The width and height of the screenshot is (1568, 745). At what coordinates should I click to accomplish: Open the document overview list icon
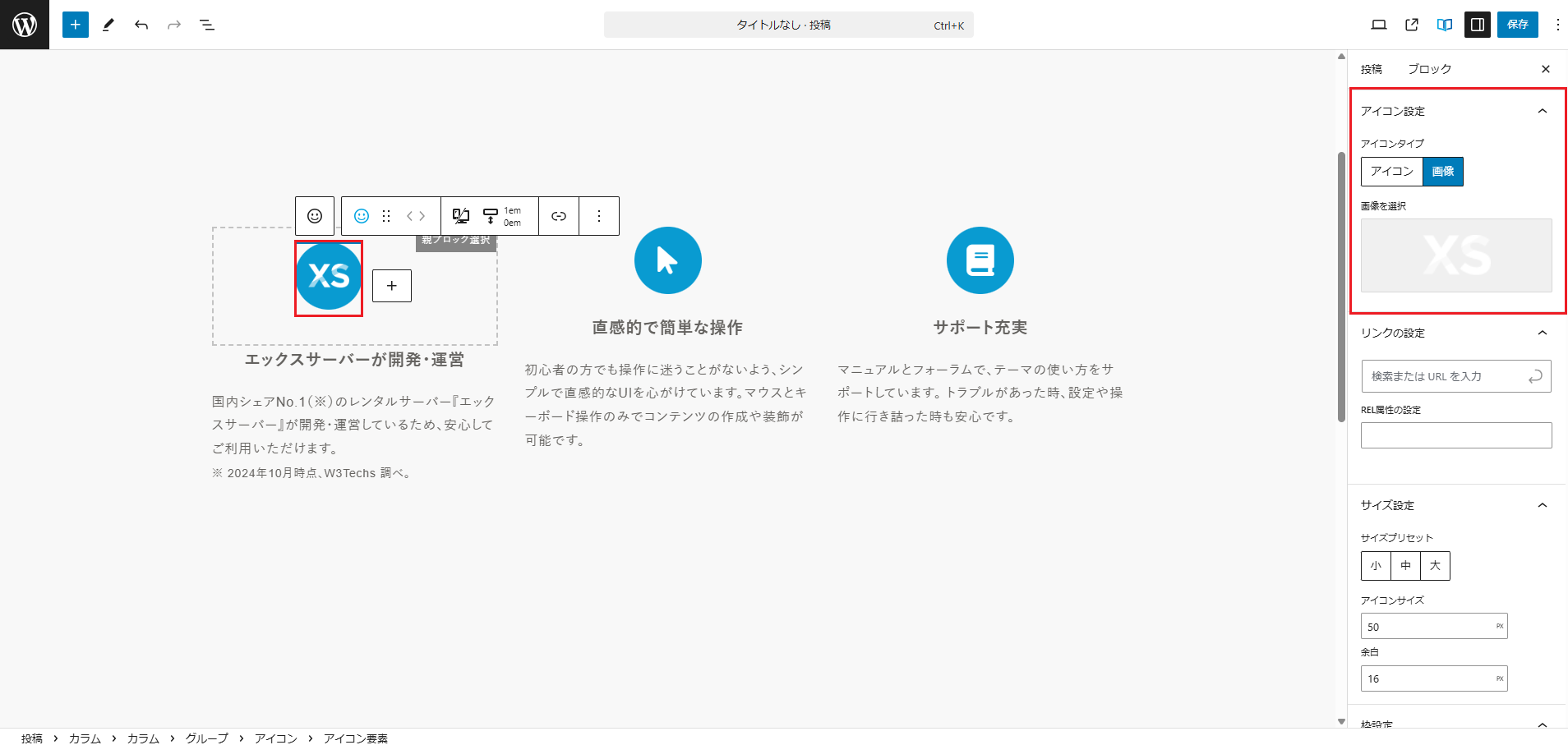[207, 25]
